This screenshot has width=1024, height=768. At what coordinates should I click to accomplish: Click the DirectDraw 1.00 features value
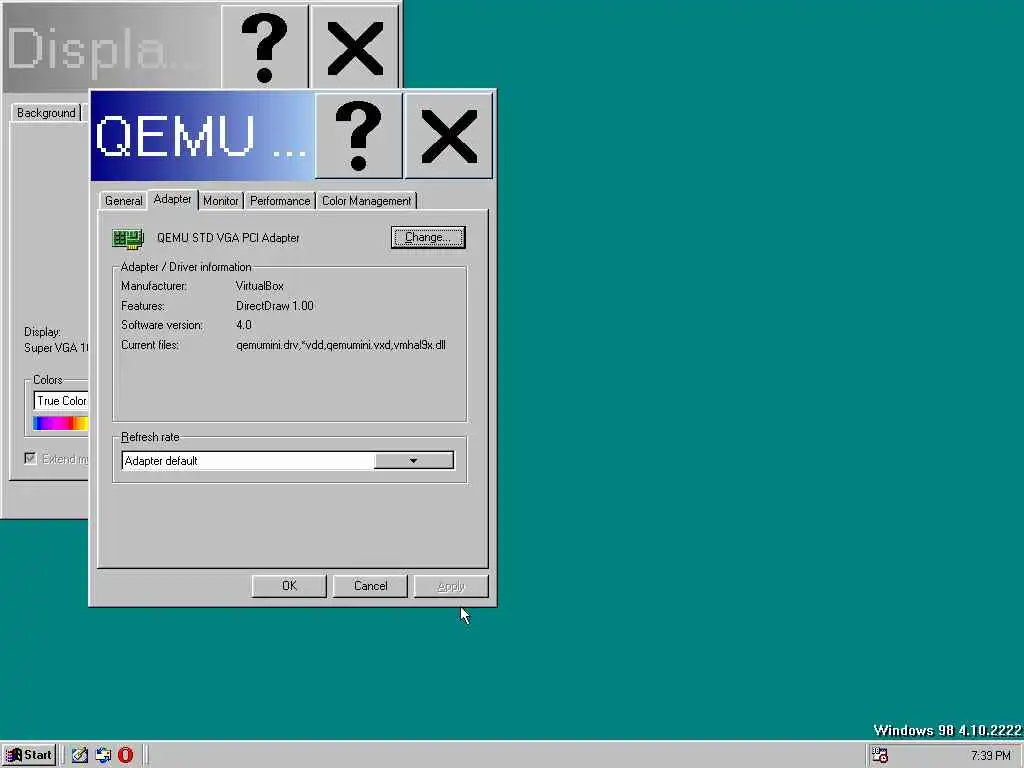(274, 306)
